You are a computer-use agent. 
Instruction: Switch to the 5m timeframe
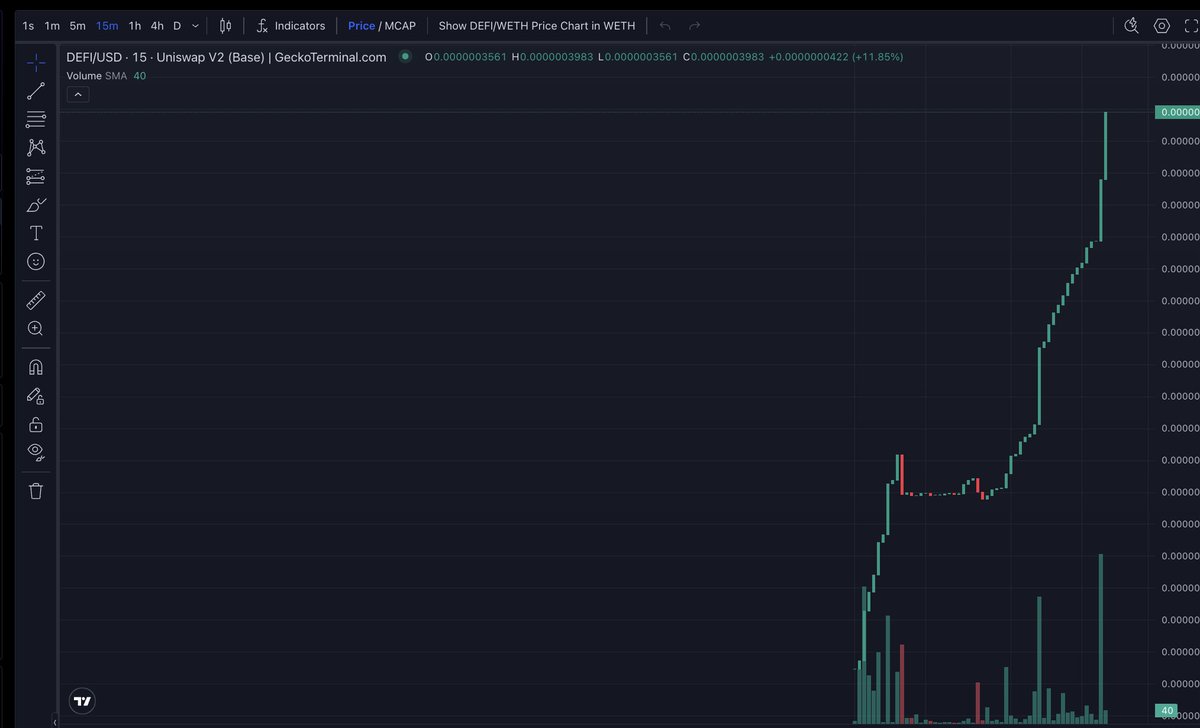point(77,25)
